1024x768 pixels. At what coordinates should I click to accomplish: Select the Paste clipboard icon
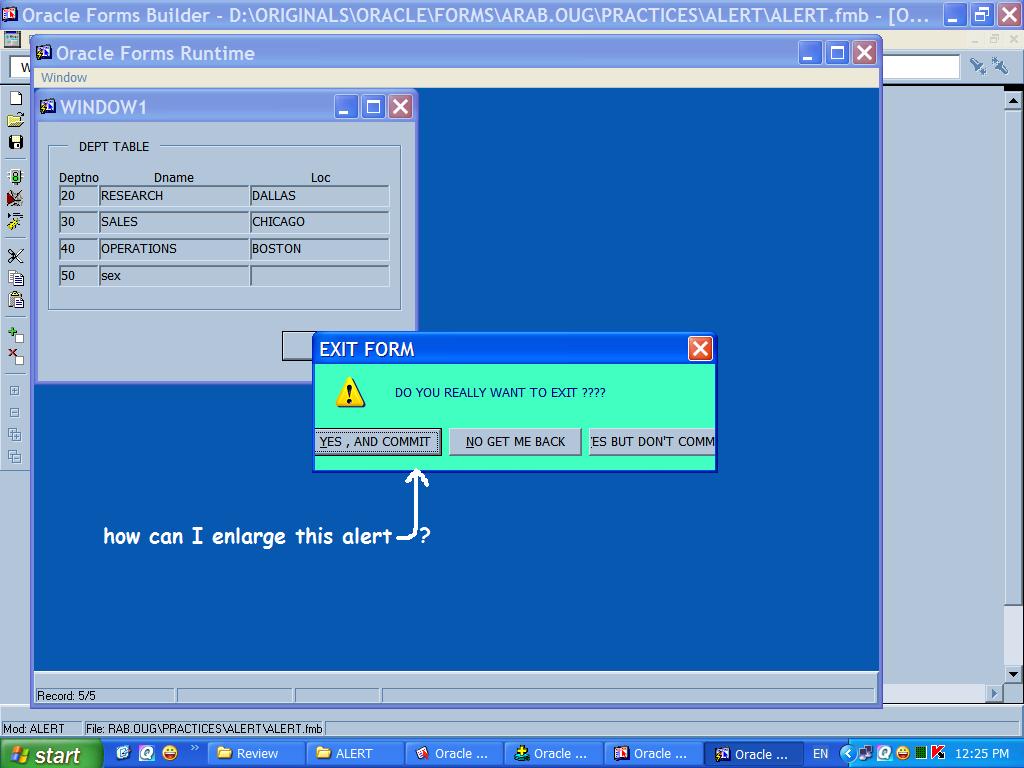pos(16,300)
